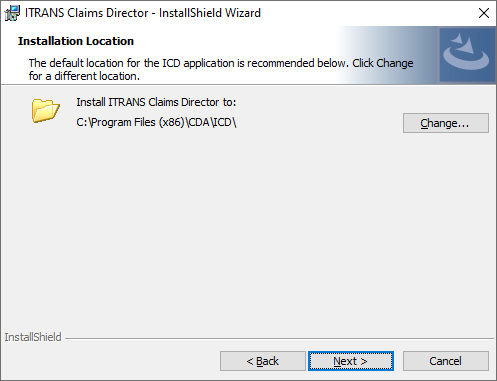Continue with the Next > button

click(x=351, y=361)
